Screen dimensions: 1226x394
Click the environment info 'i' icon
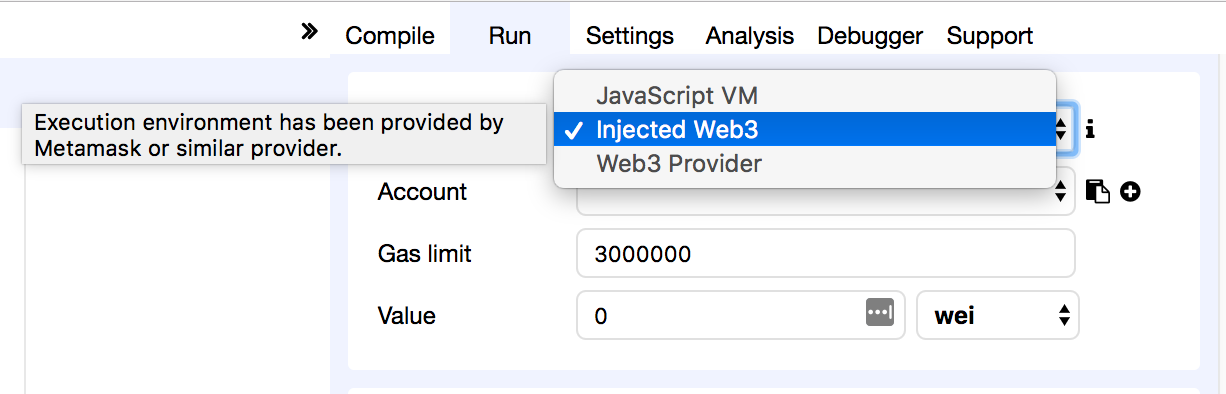pos(1091,129)
